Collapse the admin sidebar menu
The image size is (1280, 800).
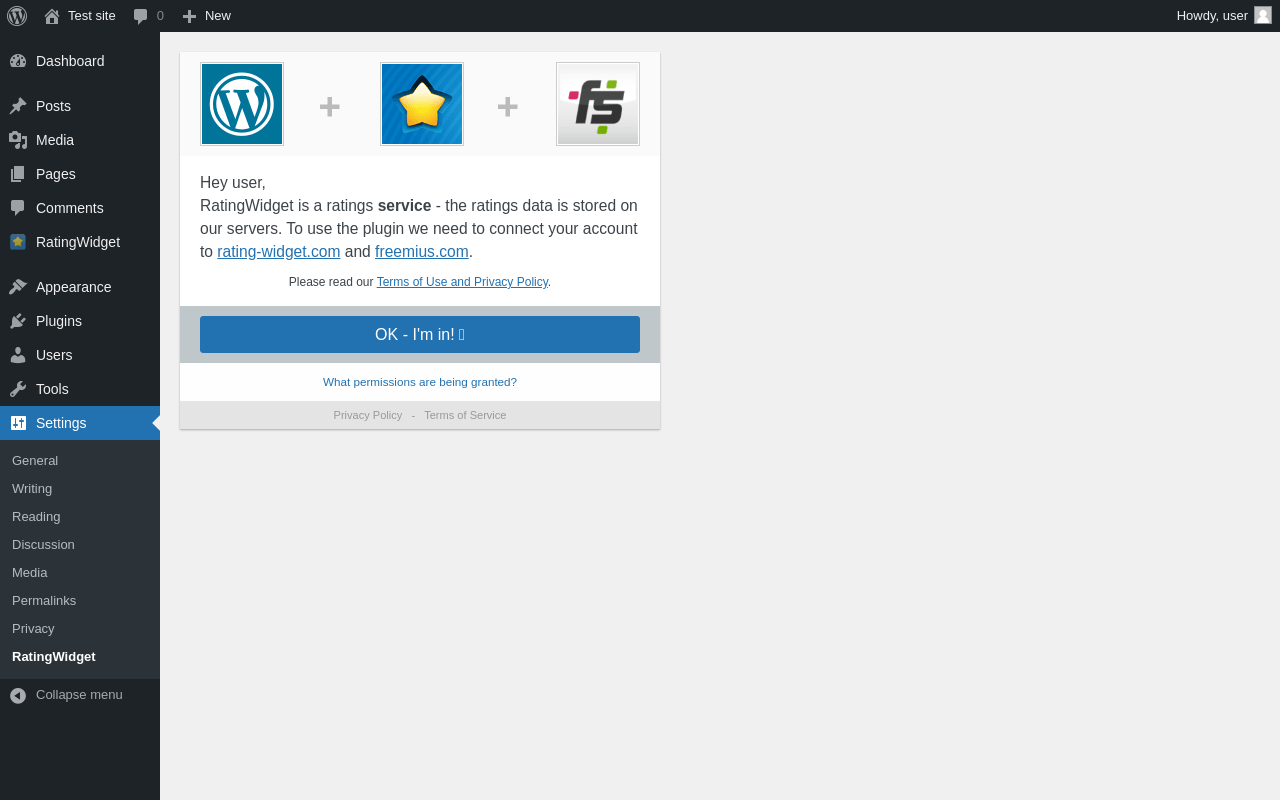80,695
